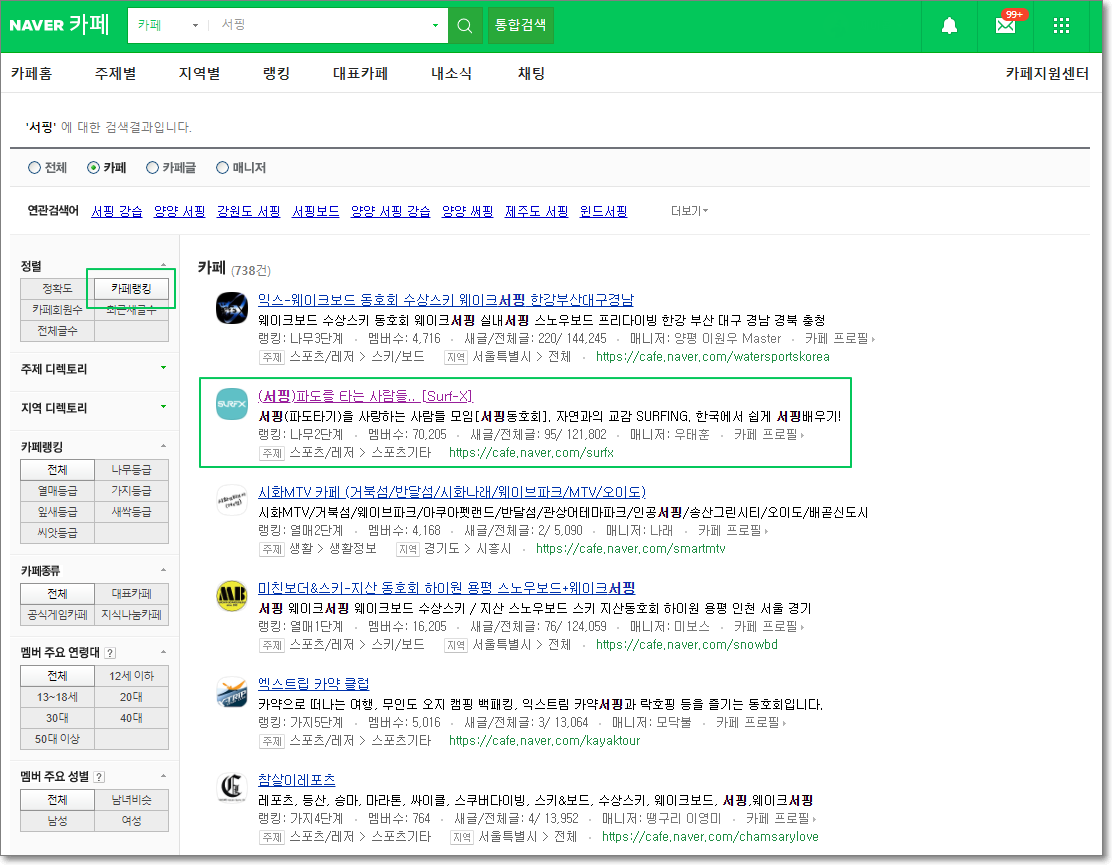Filter ranking by 나무등급

click(131, 469)
